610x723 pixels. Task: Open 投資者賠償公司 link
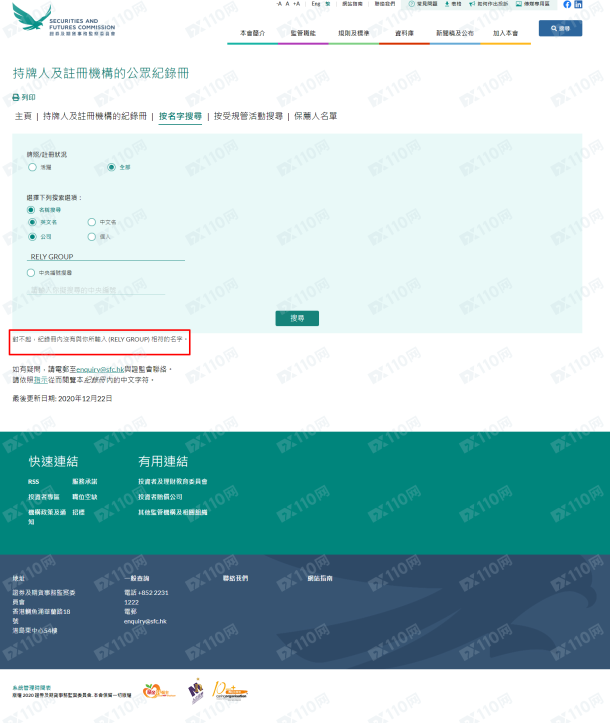[x=160, y=497]
